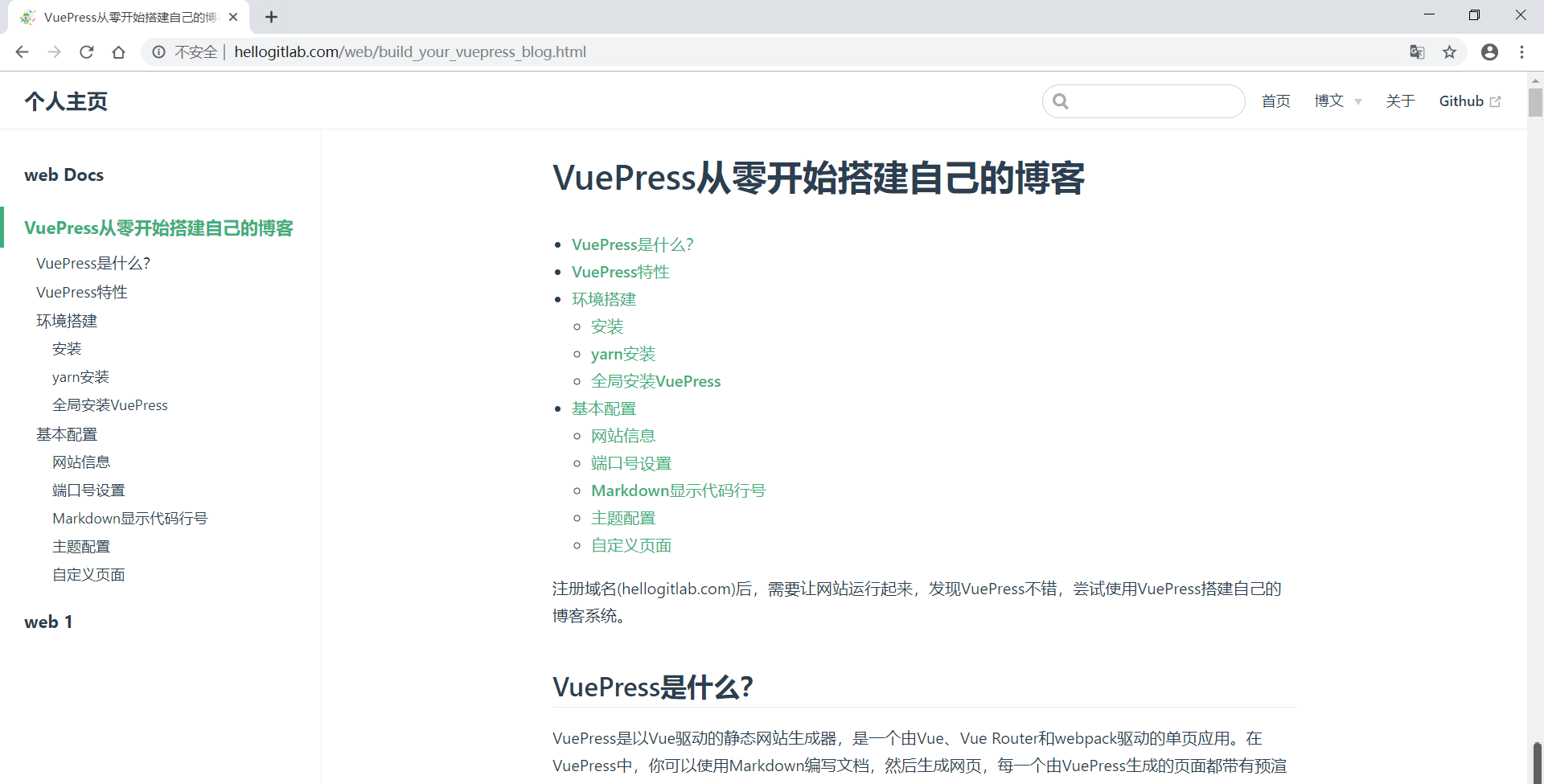Viewport: 1544px width, 784px height.
Task: Select sidebar item 主题配置
Action: (x=81, y=547)
